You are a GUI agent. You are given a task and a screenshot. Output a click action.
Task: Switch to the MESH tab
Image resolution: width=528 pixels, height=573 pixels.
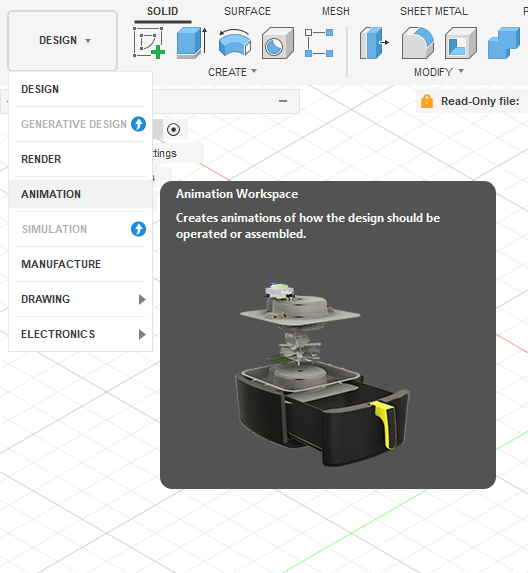pos(335,11)
